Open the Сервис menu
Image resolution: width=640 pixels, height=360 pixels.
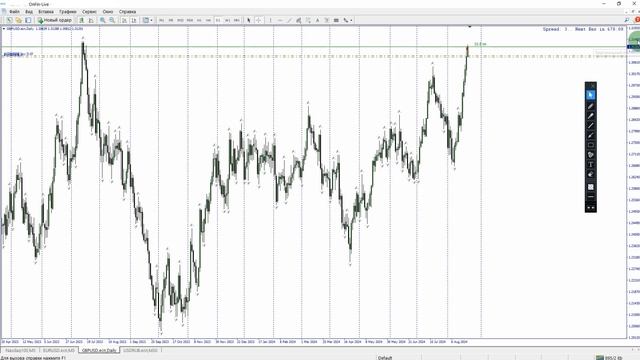89,12
